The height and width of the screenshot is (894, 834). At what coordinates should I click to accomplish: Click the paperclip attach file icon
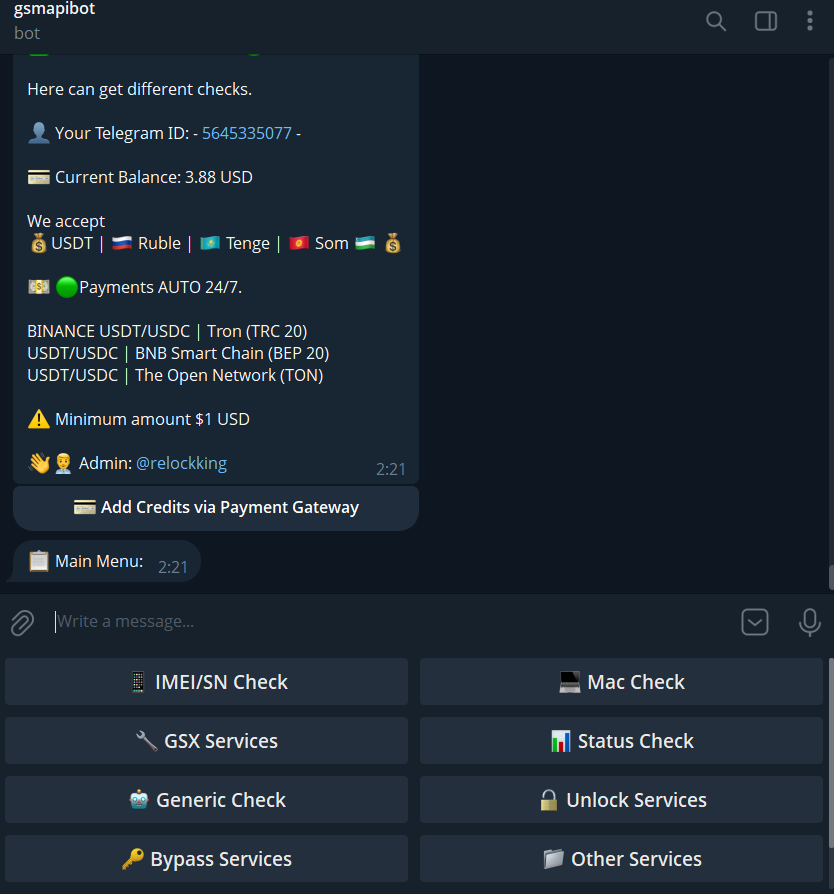pos(22,623)
